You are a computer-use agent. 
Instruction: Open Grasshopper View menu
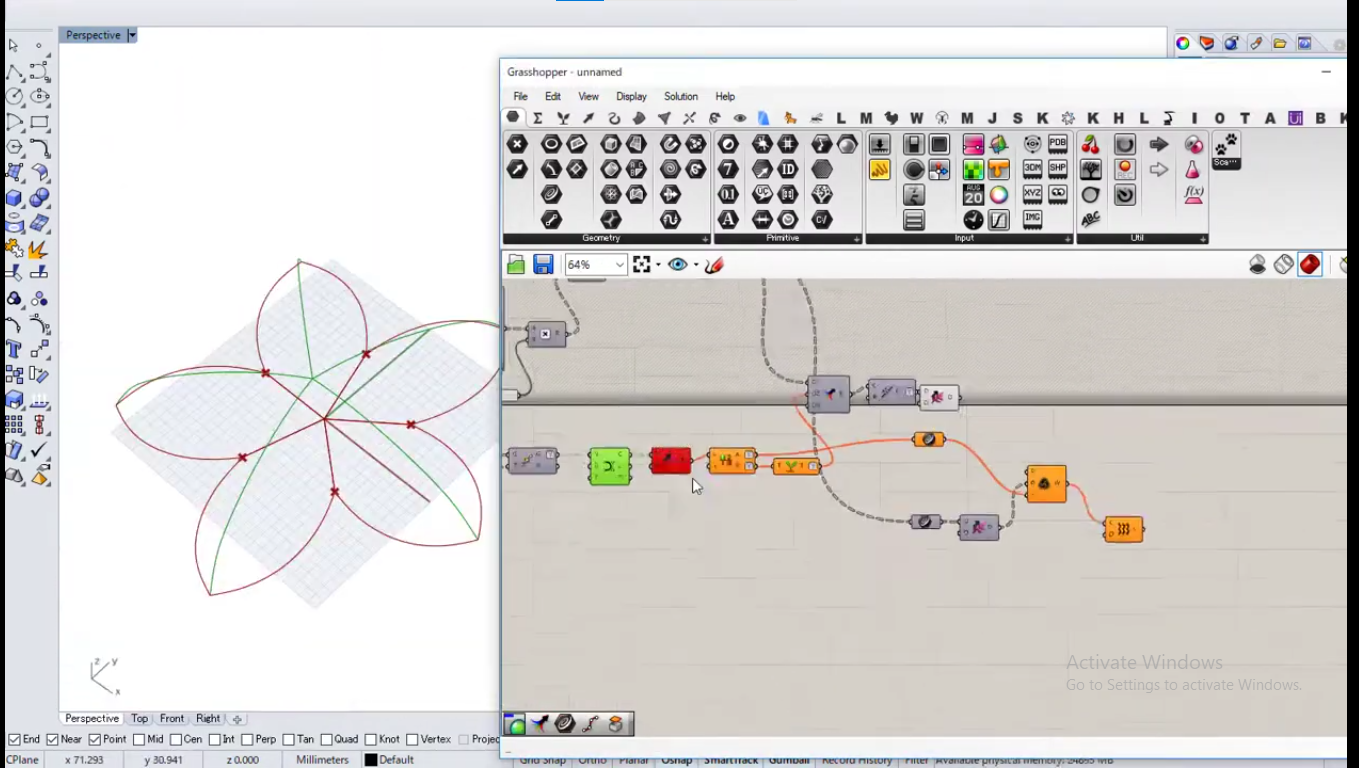pyautogui.click(x=588, y=97)
